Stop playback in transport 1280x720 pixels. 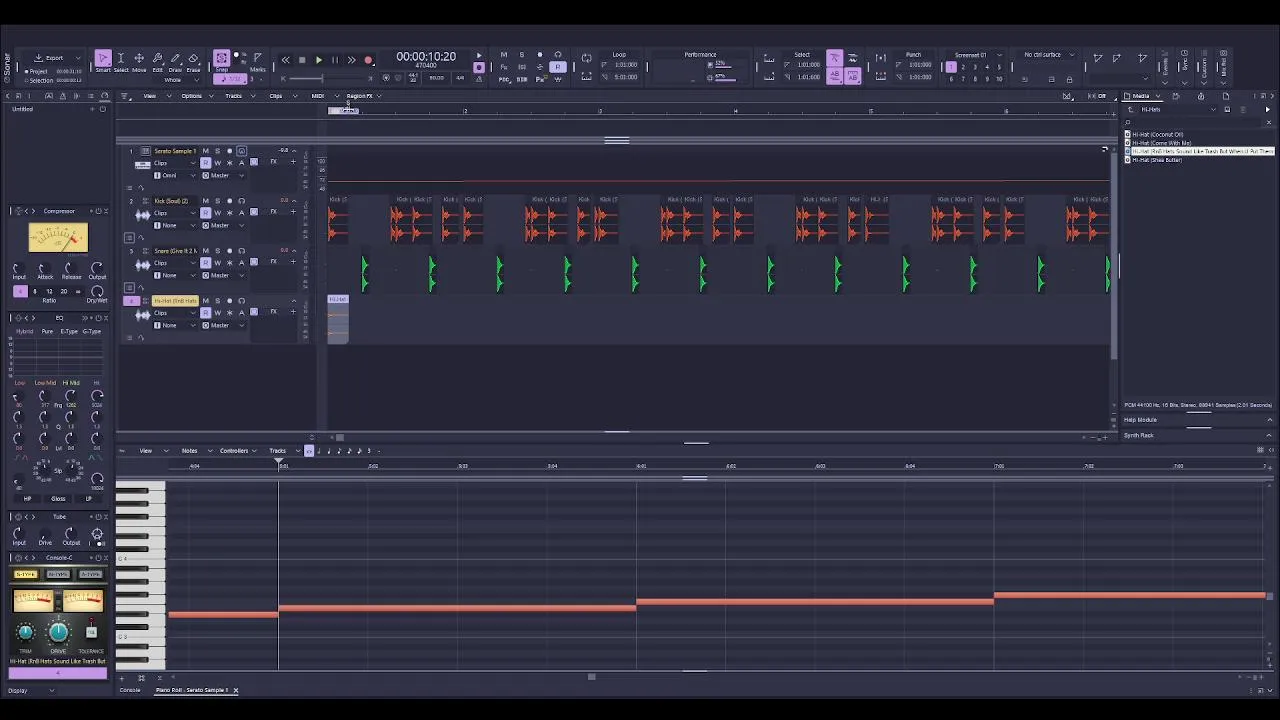(302, 60)
